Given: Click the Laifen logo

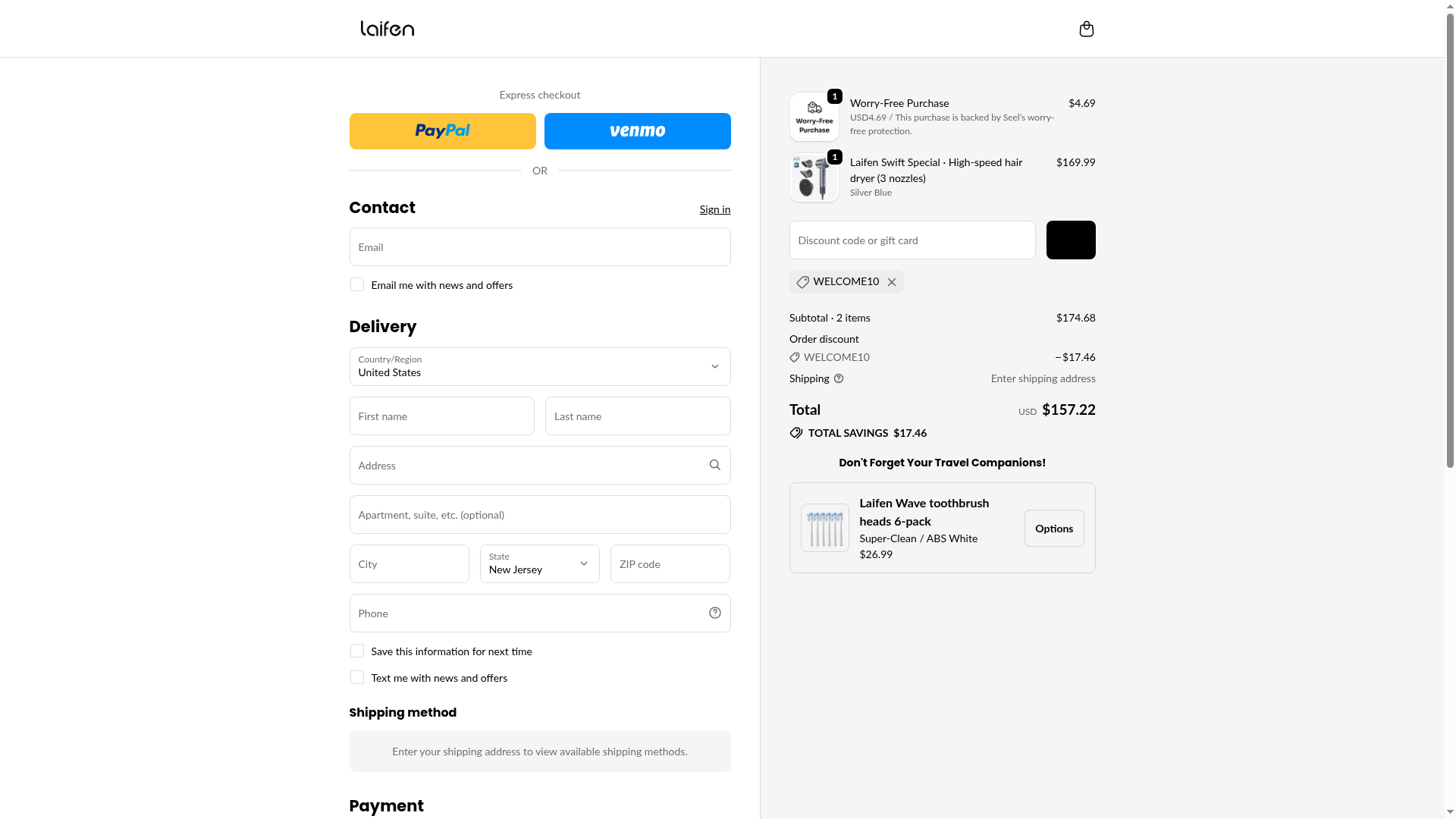Looking at the screenshot, I should click(x=387, y=29).
